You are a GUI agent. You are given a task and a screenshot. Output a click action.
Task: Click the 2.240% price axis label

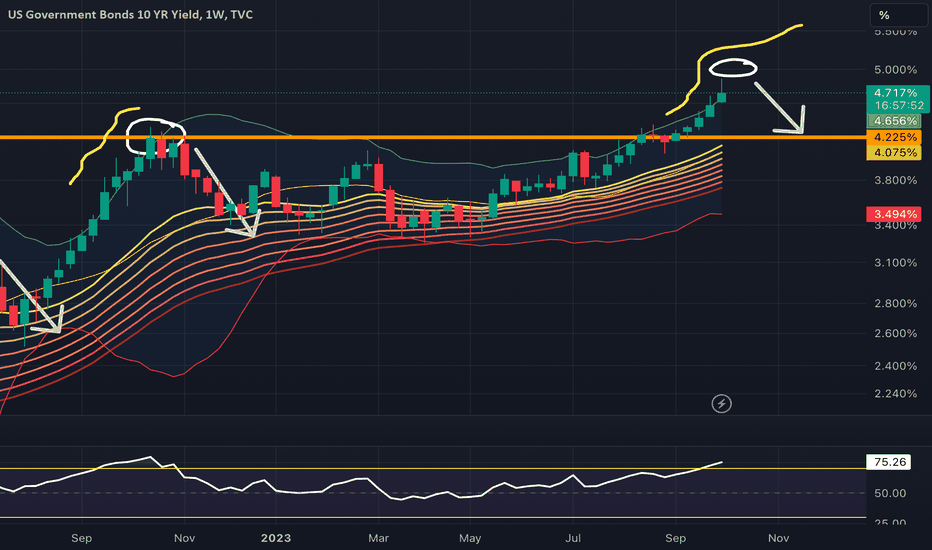pyautogui.click(x=895, y=394)
